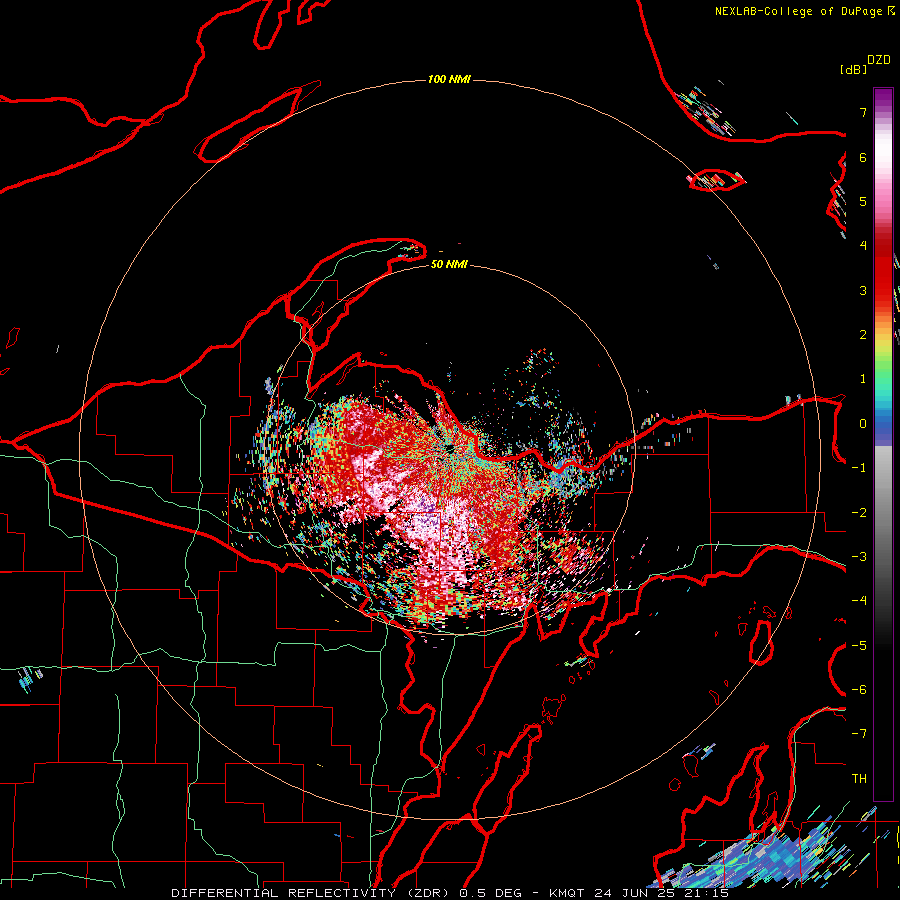
Task: Click the "1" tick on the color scale
Action: point(863,379)
